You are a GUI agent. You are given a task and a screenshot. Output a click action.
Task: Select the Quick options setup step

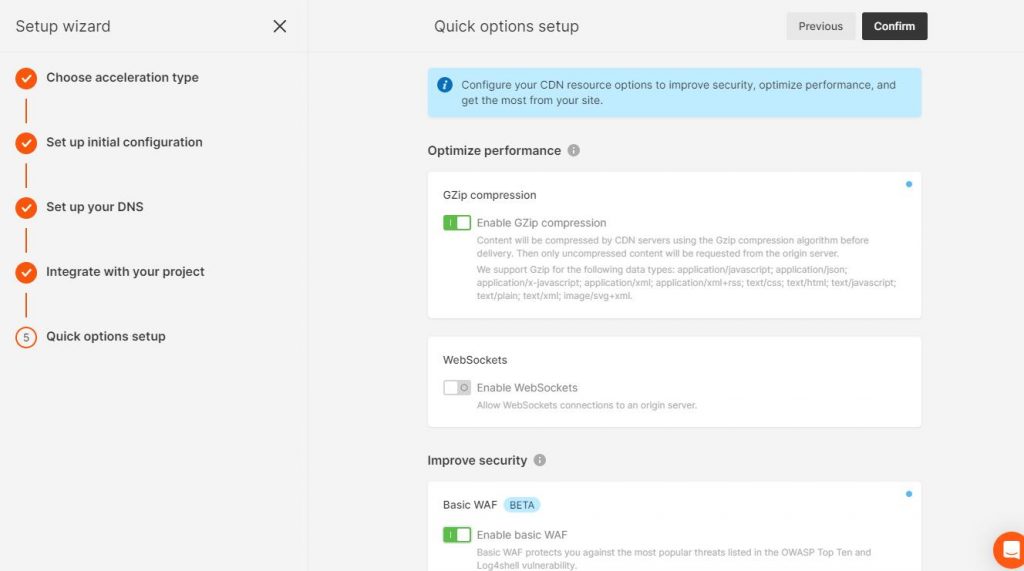[x=106, y=337]
